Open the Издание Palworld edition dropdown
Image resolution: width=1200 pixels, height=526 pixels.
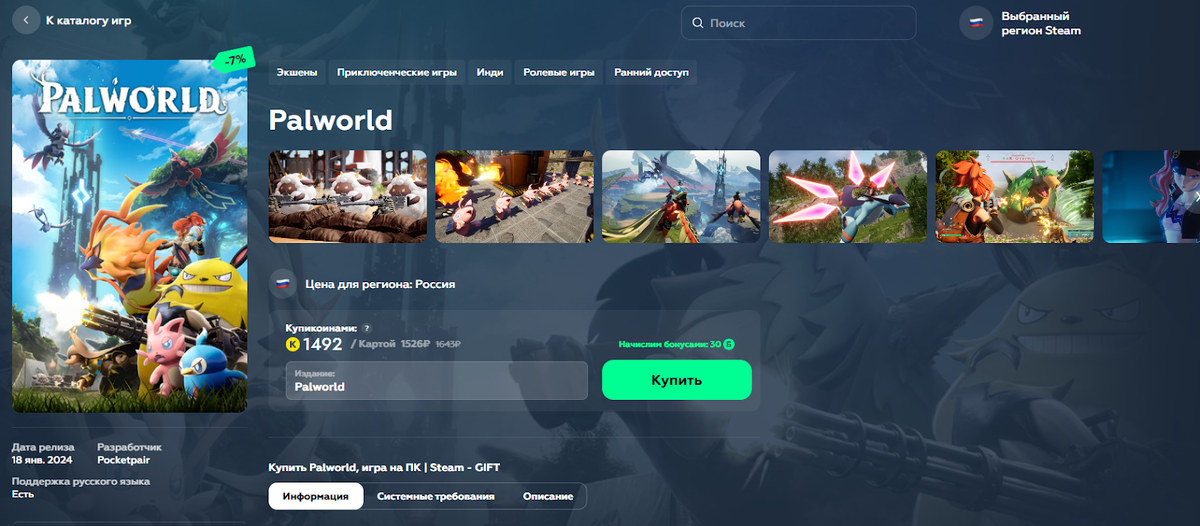[436, 380]
